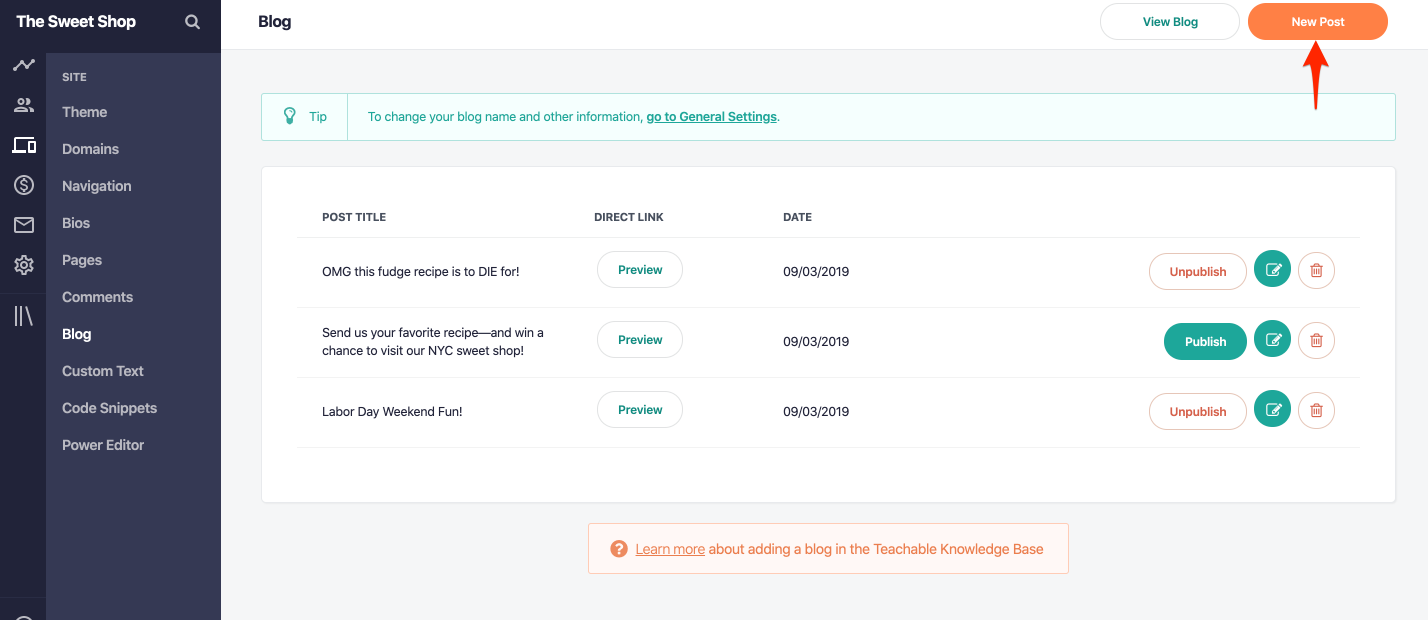Viewport: 1428px width, 620px height.
Task: Open the Settings gear icon
Action: click(24, 265)
